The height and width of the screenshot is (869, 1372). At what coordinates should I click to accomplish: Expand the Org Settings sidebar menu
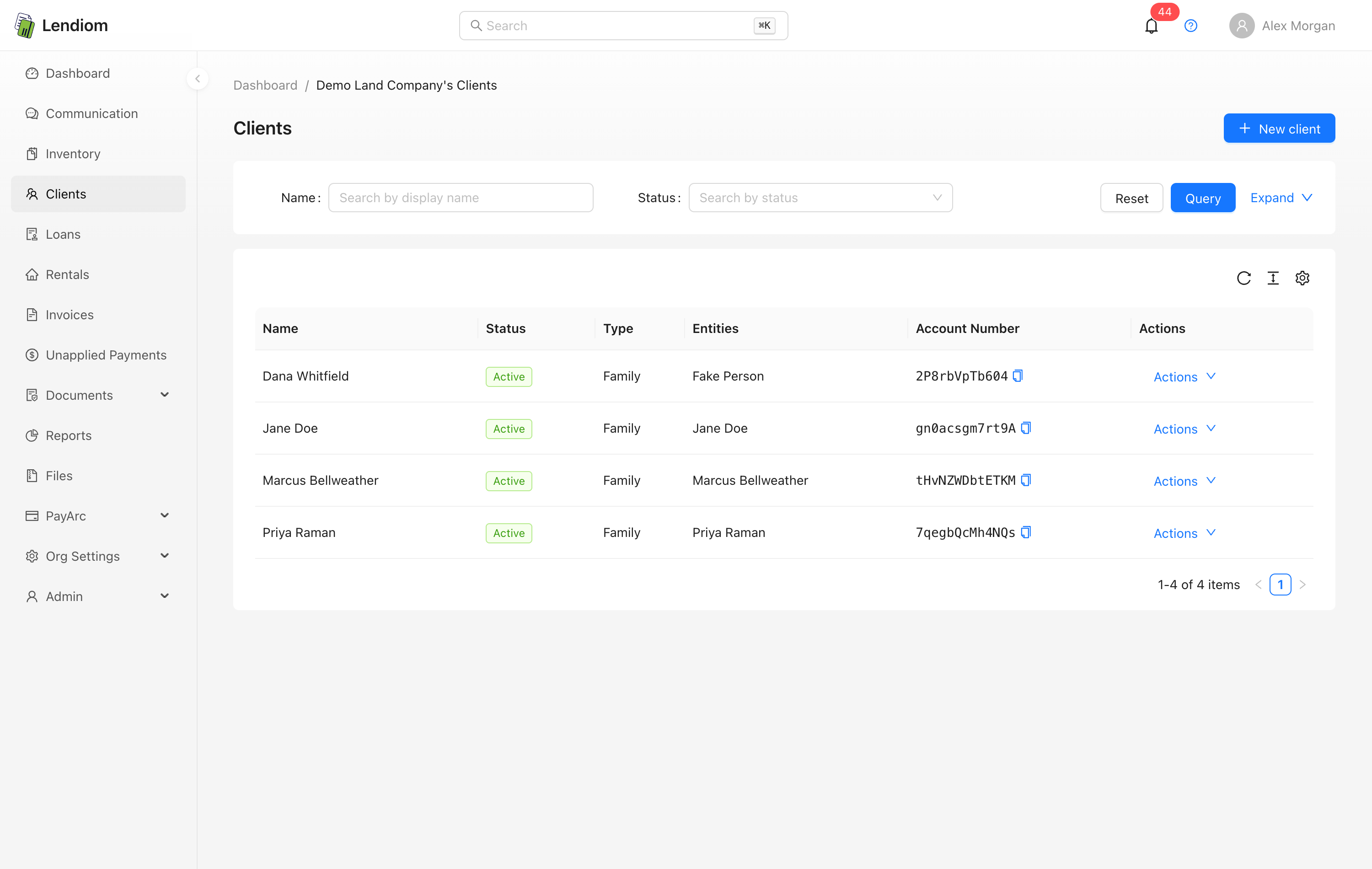[98, 556]
